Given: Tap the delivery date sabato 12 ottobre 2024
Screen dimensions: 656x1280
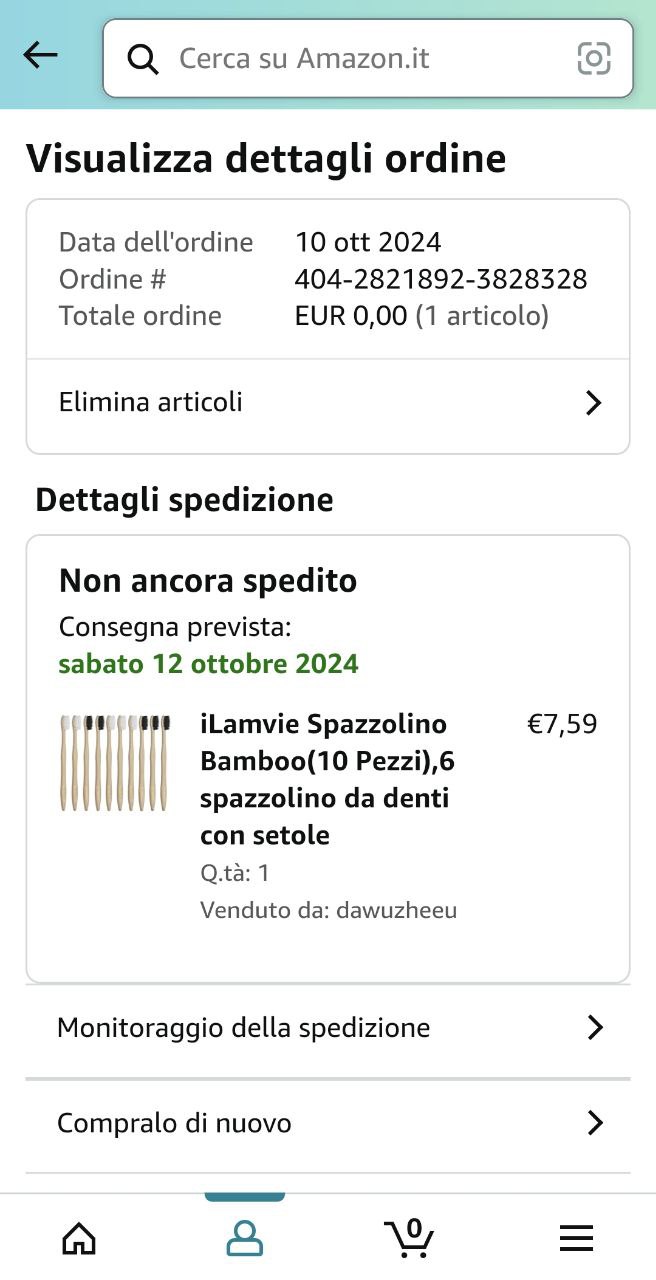Looking at the screenshot, I should (209, 664).
